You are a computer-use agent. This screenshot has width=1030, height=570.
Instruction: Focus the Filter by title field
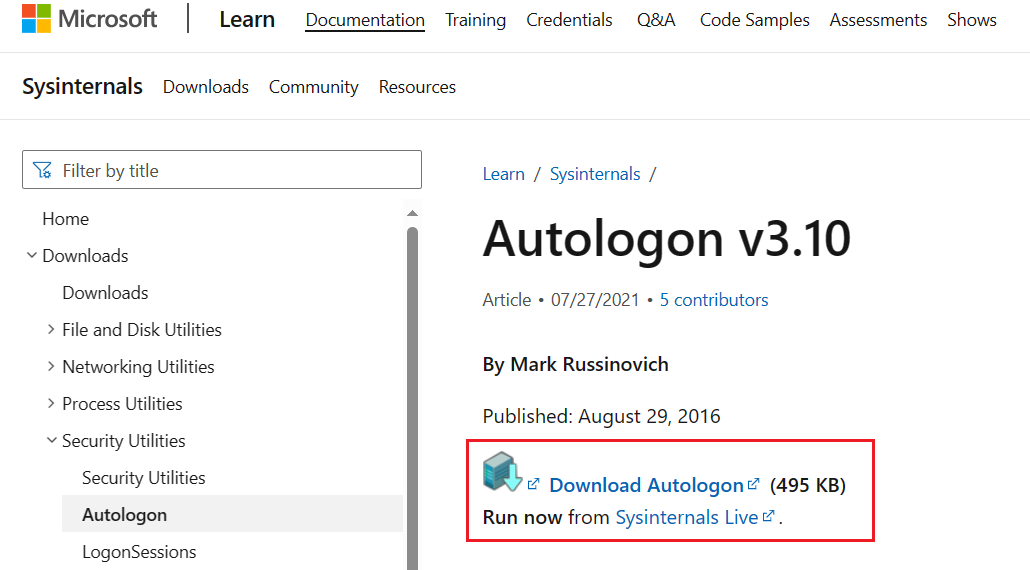pyautogui.click(x=222, y=170)
